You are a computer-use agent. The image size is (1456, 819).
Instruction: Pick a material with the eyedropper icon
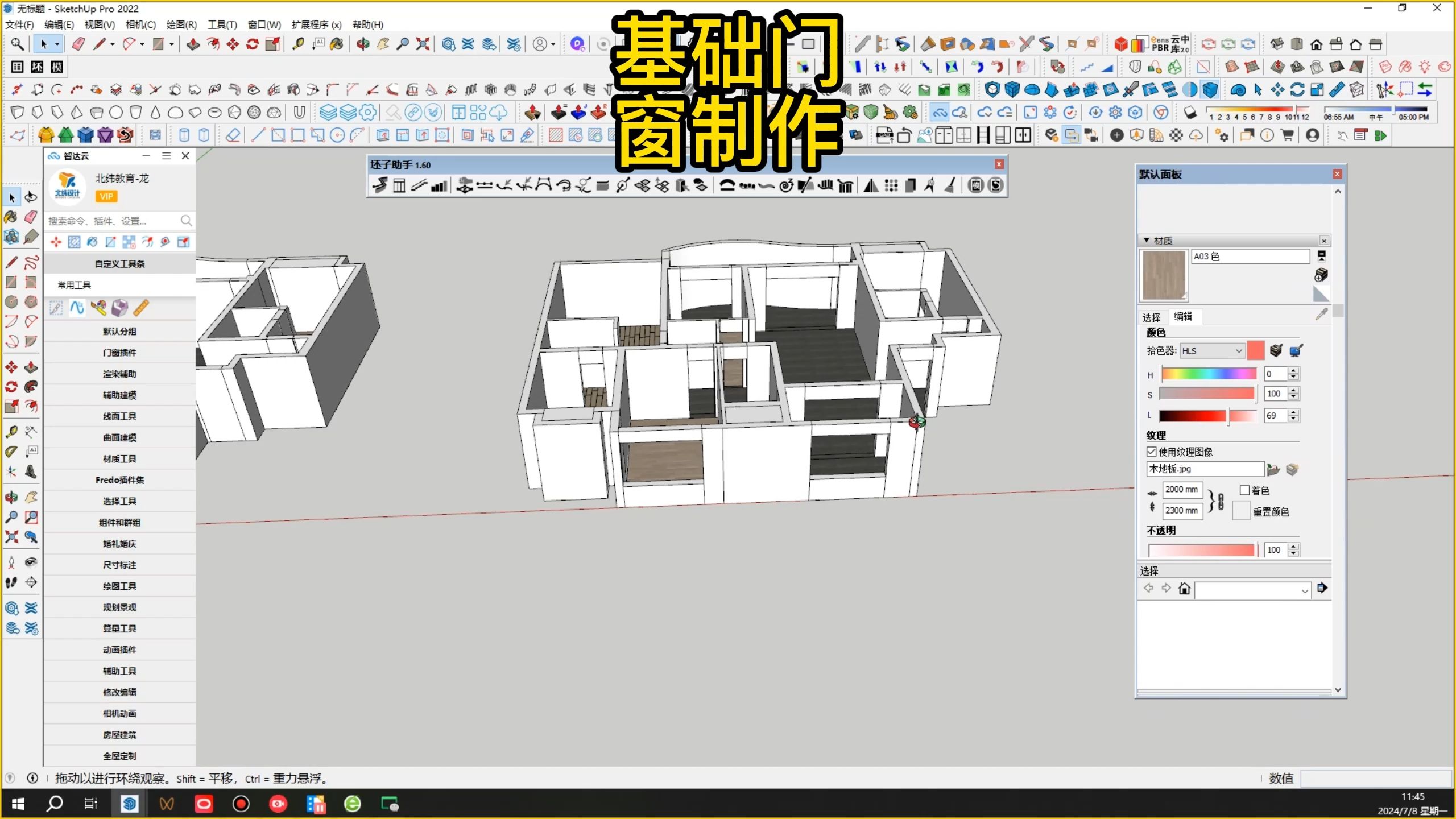[1321, 313]
